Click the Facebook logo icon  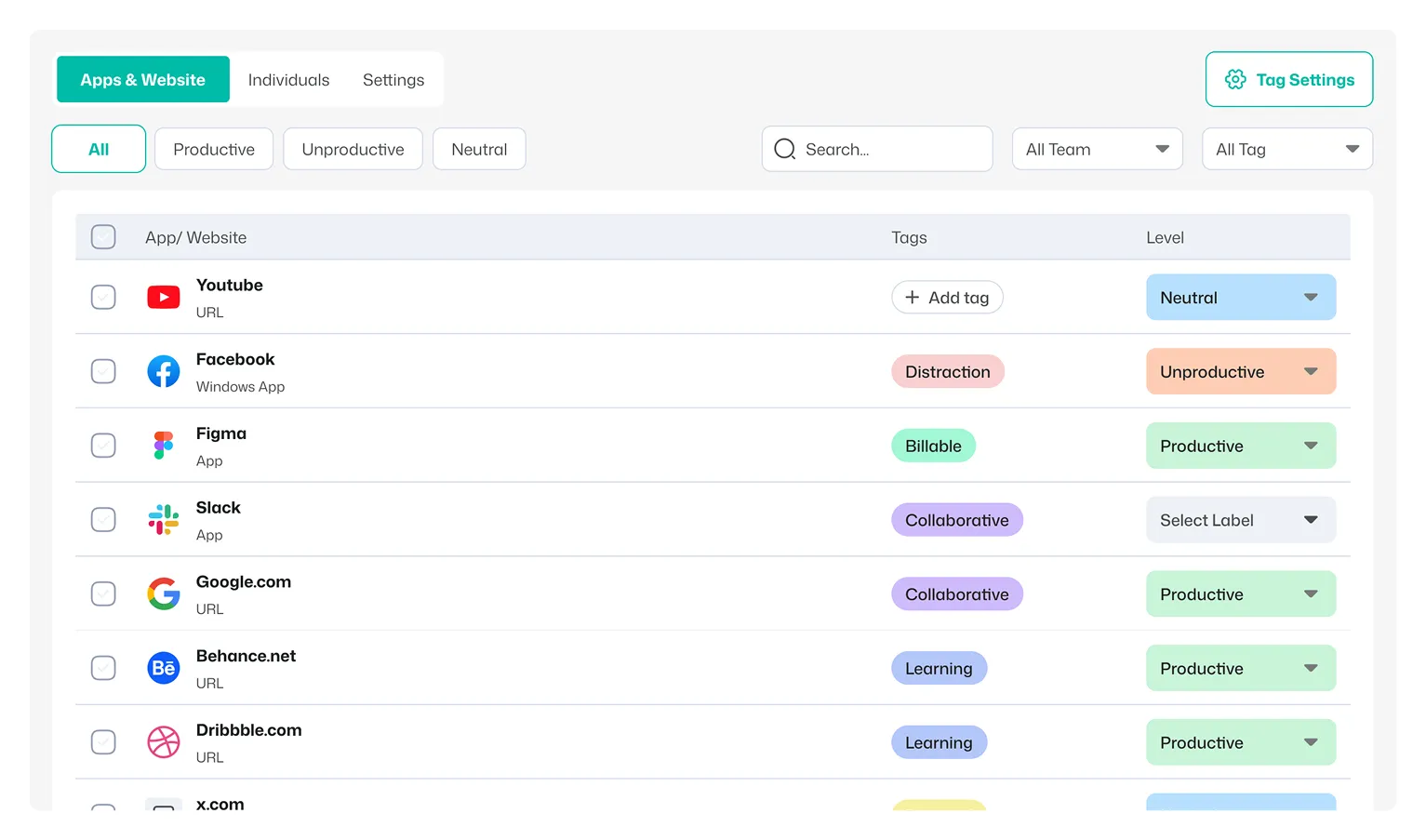pos(164,371)
